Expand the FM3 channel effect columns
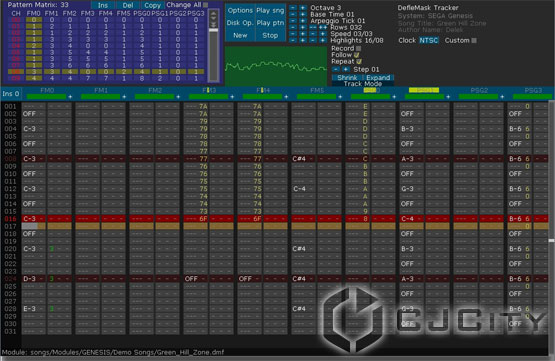555x361 pixels. 232,97
